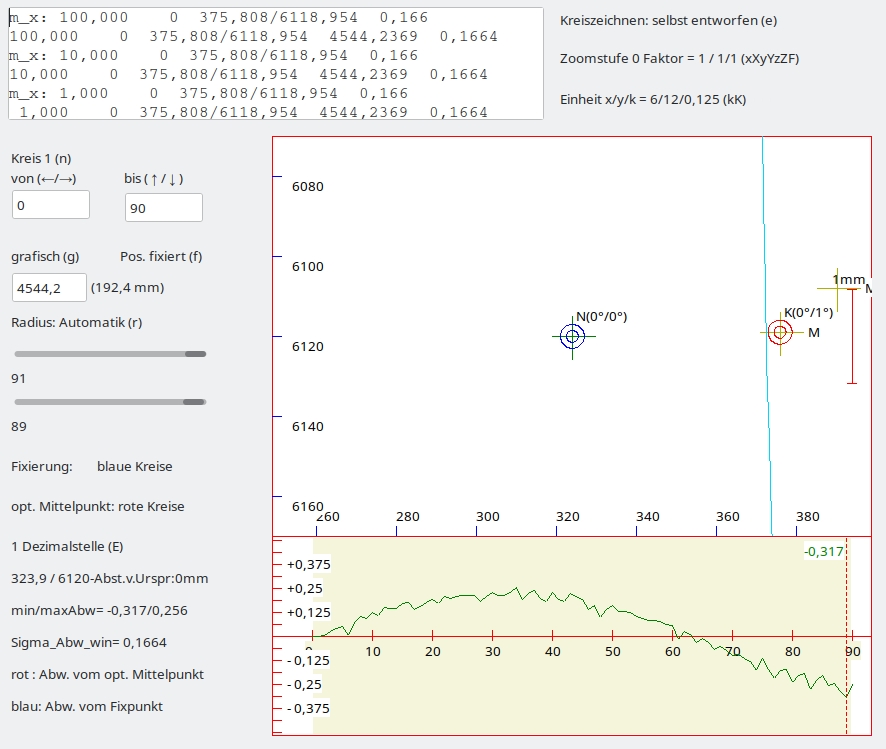This screenshot has width=886, height=749.
Task: Toggle 'grafisch (g)' mode label
Action: click(45, 256)
